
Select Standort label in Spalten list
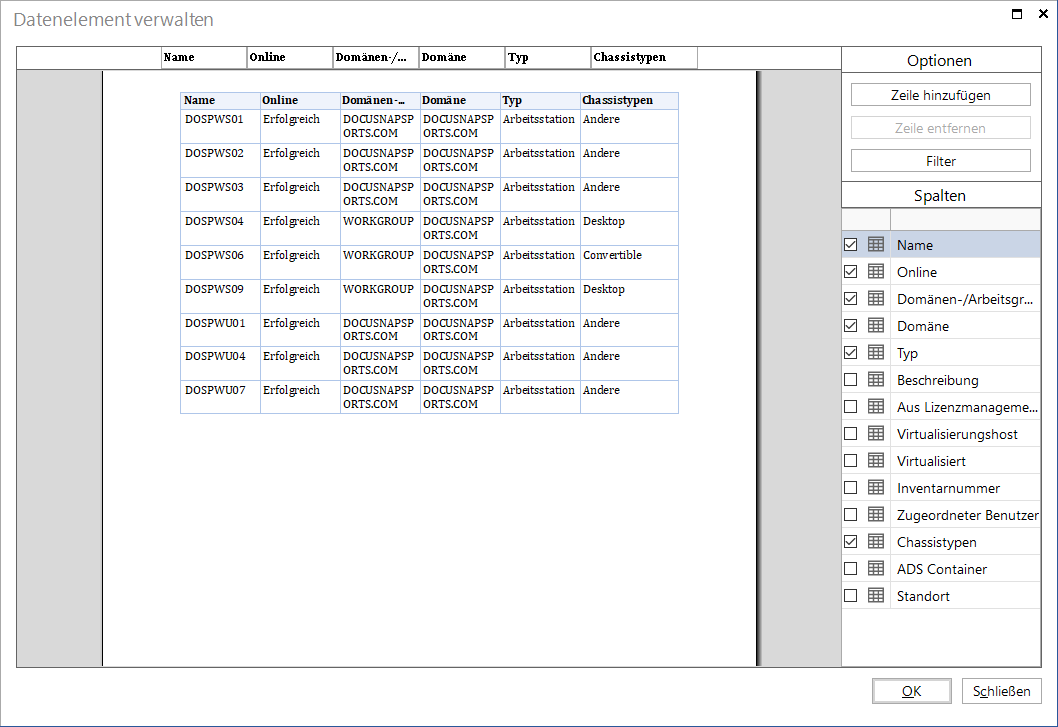point(922,596)
